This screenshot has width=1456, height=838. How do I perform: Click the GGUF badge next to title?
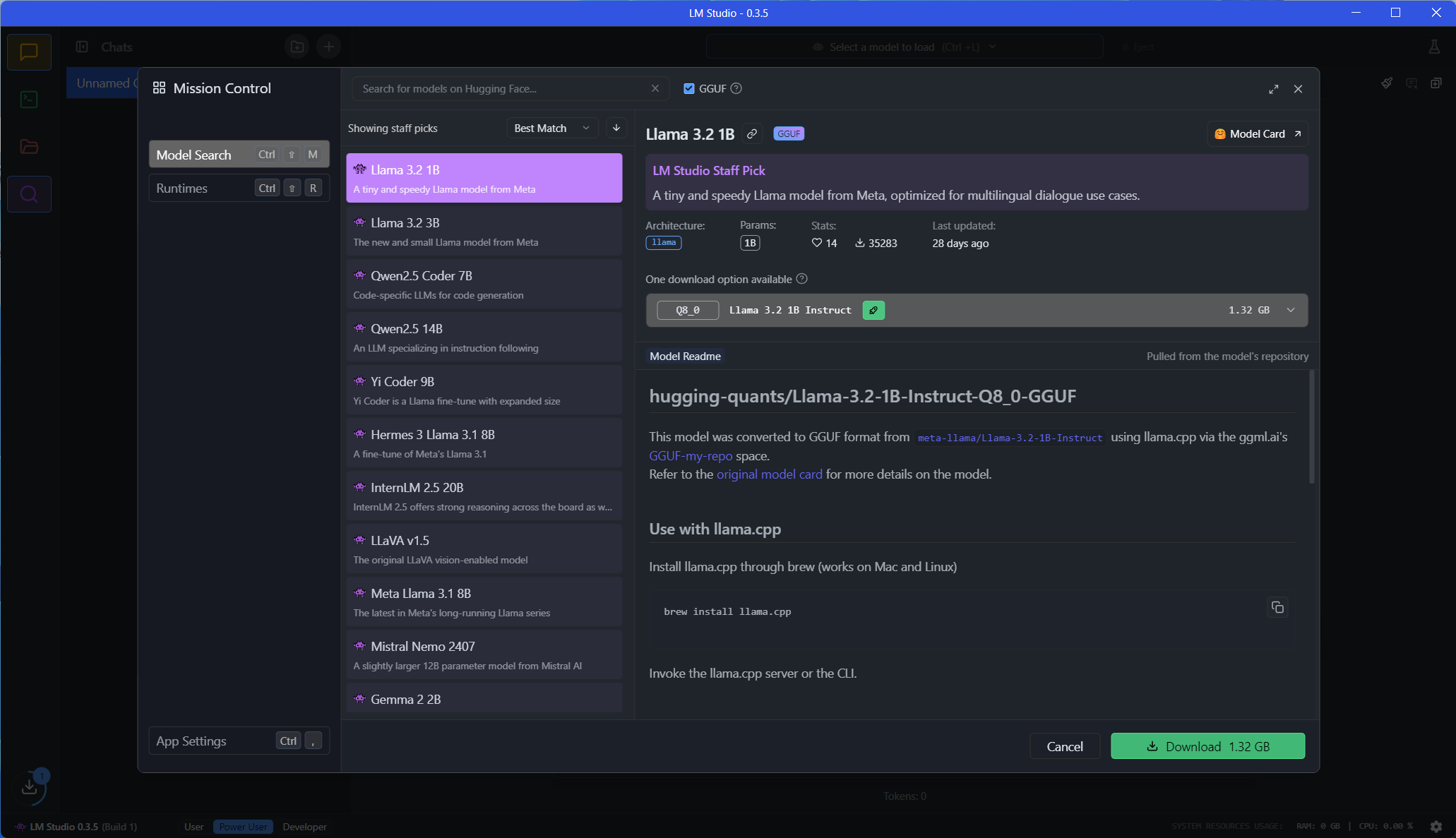(789, 134)
